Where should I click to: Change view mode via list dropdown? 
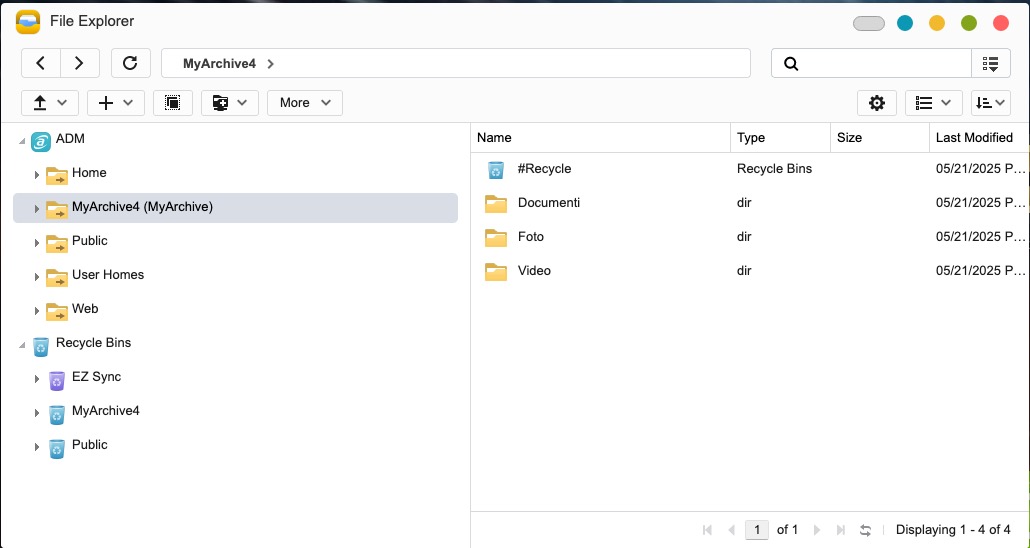tap(933, 103)
